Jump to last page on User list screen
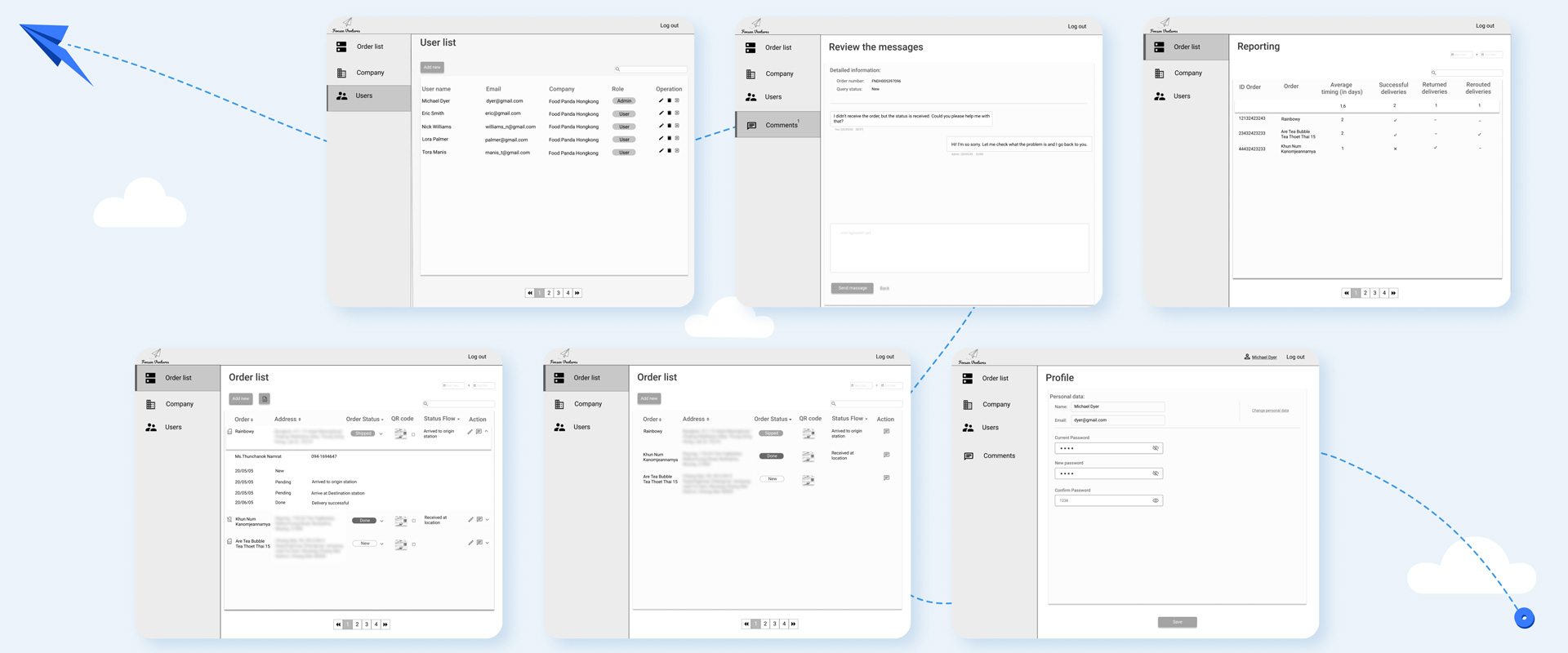Image resolution: width=1568 pixels, height=653 pixels. 577,293
